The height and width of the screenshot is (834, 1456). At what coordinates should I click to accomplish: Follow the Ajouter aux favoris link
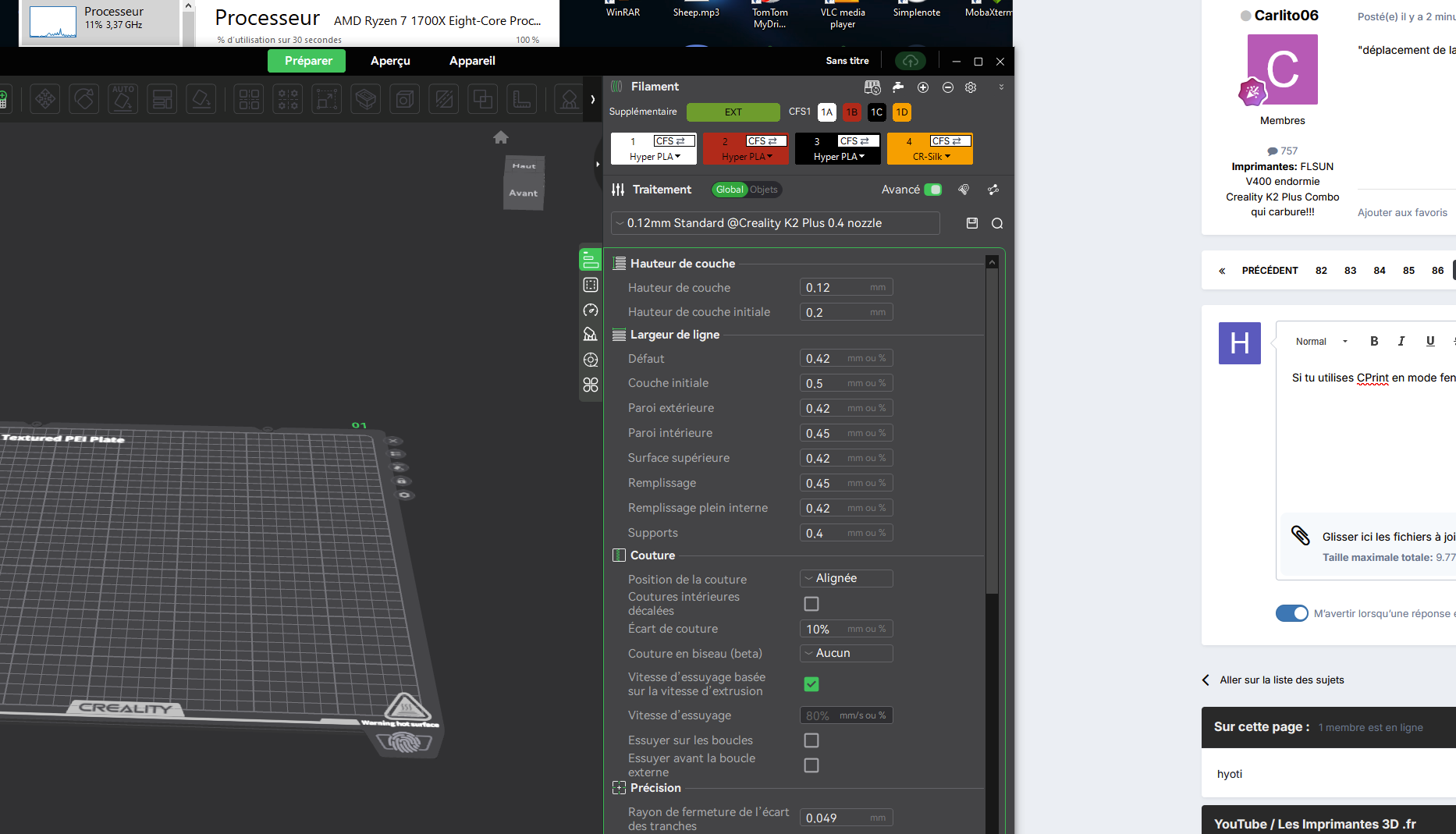pos(1402,212)
